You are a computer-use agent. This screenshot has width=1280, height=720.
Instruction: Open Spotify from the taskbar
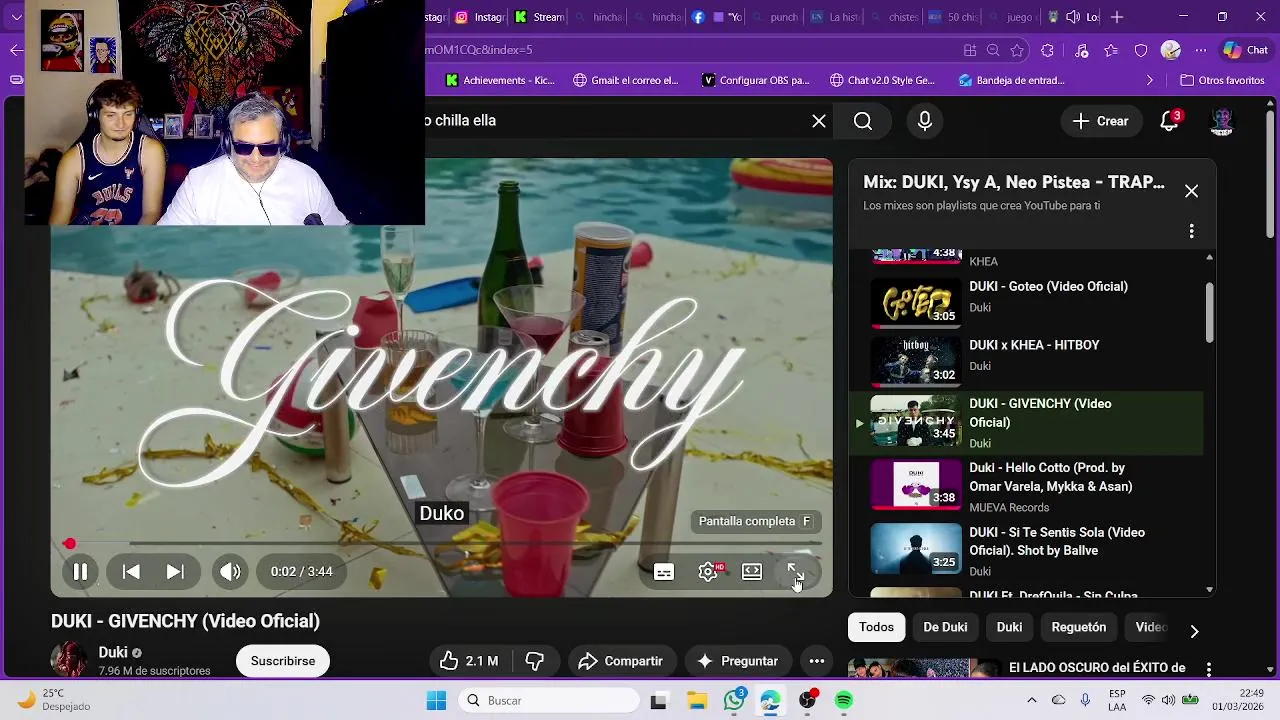click(844, 701)
